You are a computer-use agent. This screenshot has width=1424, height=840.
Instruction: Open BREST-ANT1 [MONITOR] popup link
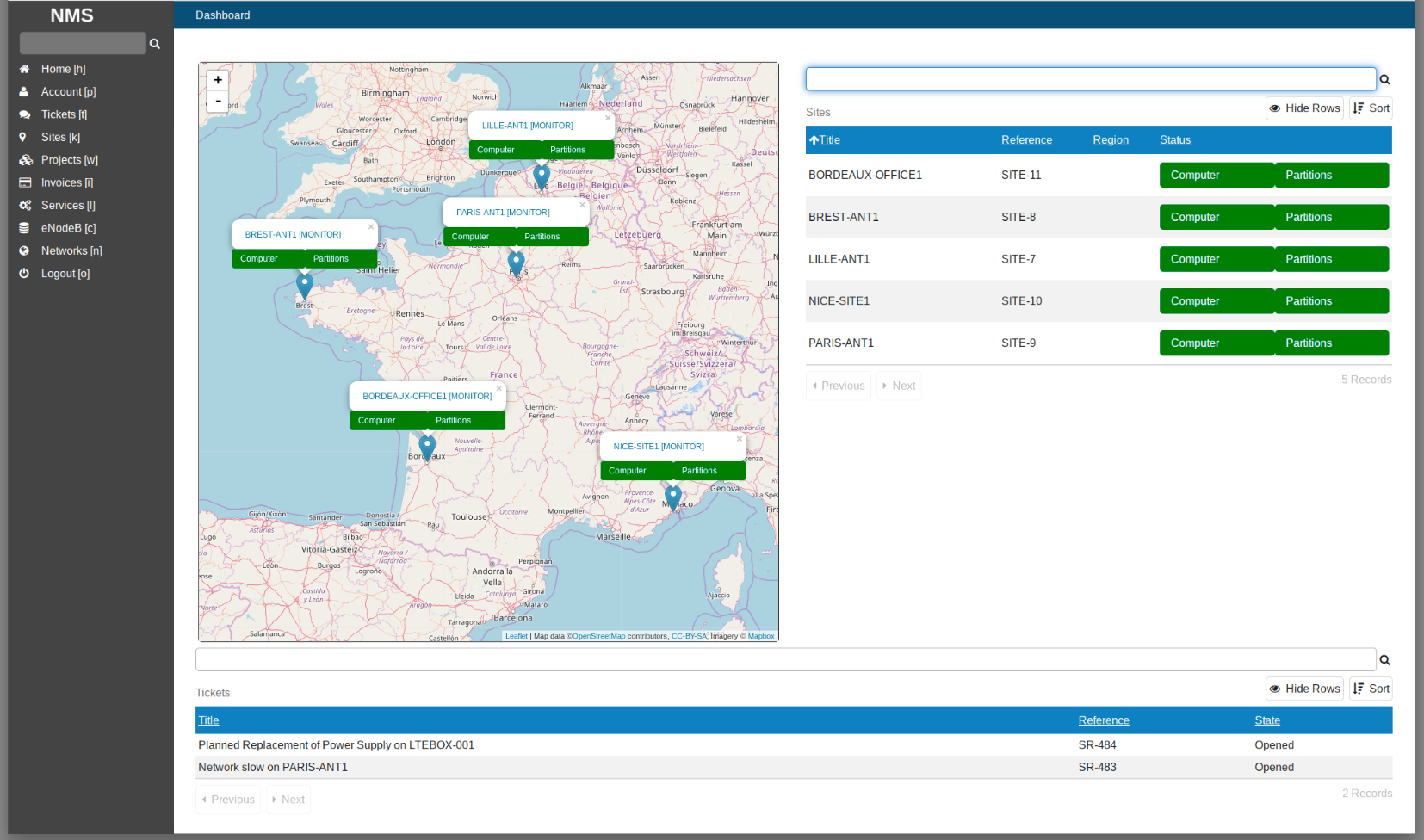coord(293,234)
